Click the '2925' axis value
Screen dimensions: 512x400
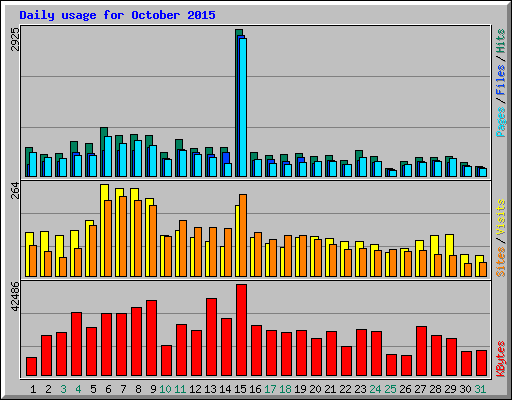[15, 39]
